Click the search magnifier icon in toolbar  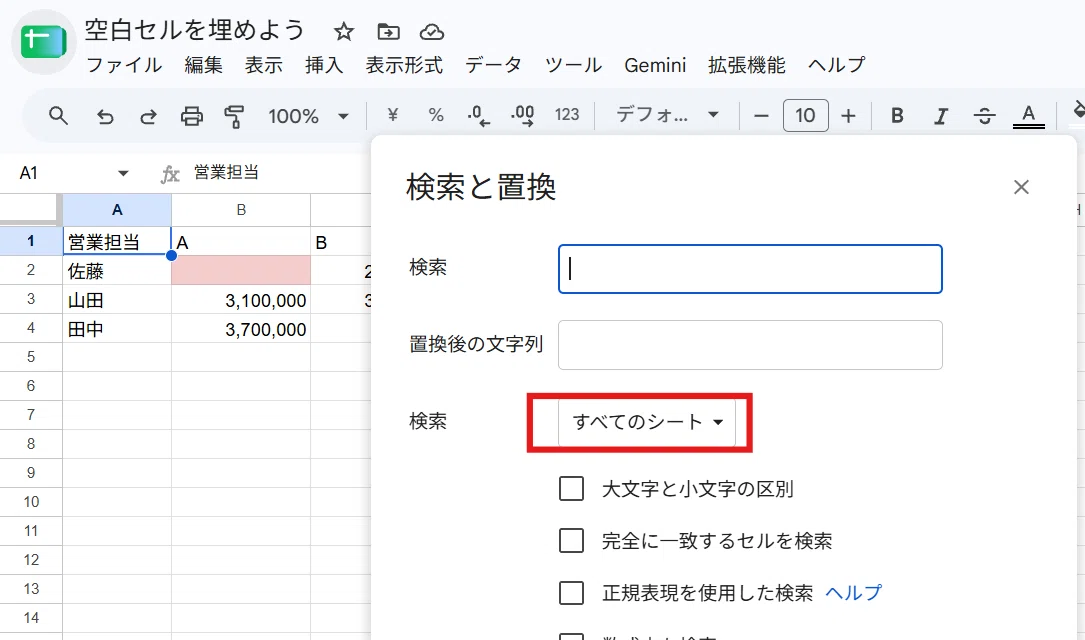coord(59,116)
